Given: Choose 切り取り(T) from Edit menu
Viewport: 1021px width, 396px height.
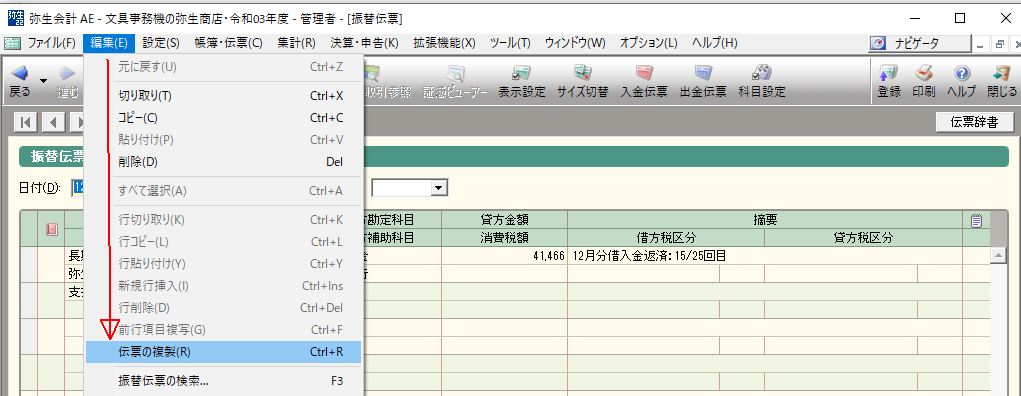Looking at the screenshot, I should tap(223, 96).
